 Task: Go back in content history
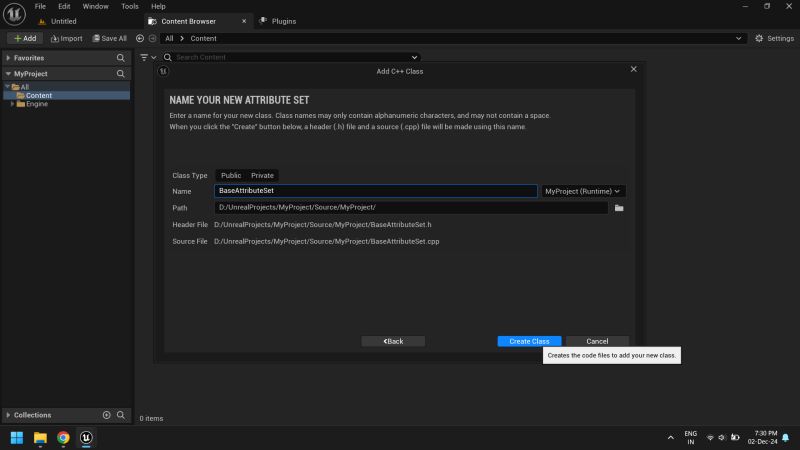[x=140, y=38]
